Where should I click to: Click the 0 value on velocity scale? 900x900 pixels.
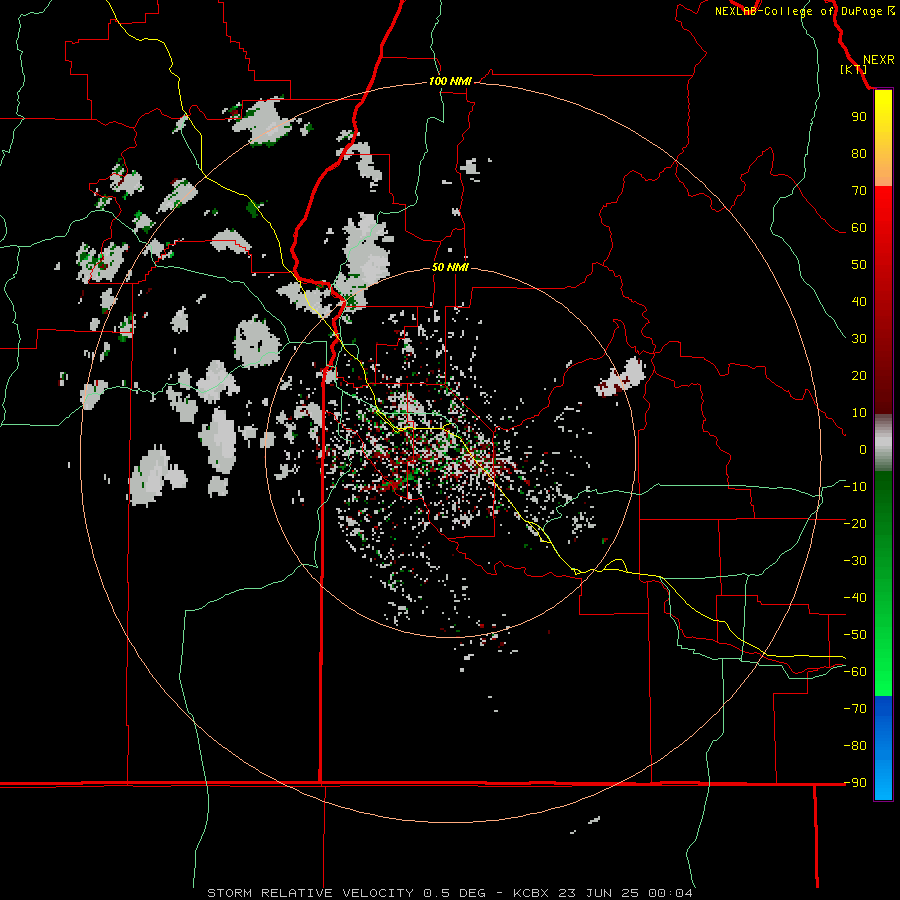[x=863, y=450]
